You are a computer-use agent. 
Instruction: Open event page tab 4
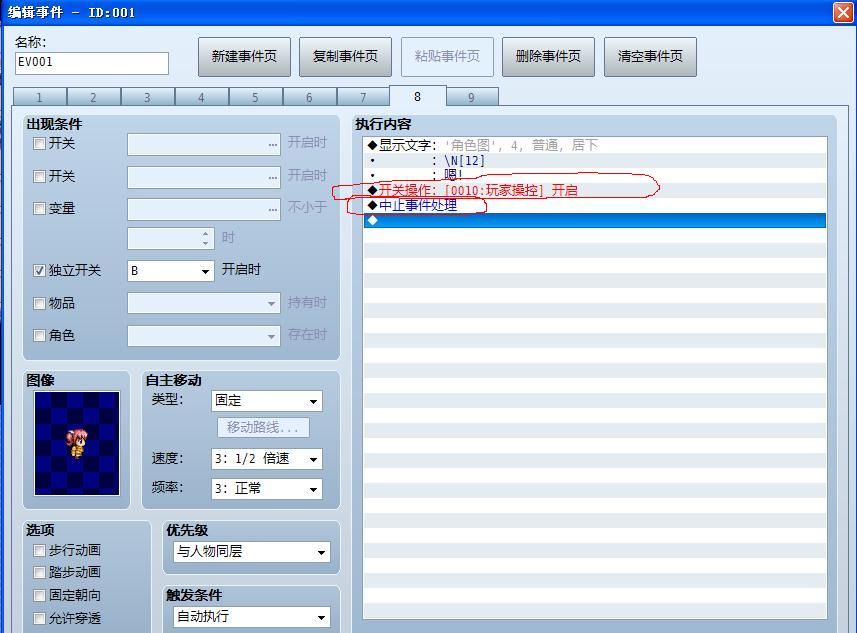[x=202, y=97]
